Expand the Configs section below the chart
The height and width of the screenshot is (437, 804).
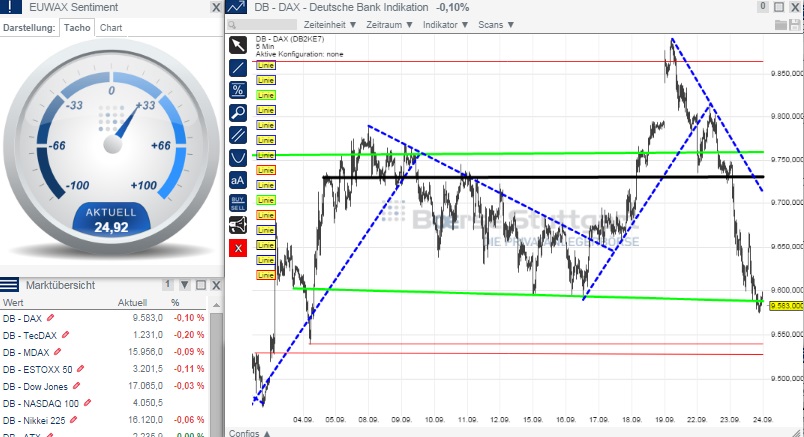(250, 433)
